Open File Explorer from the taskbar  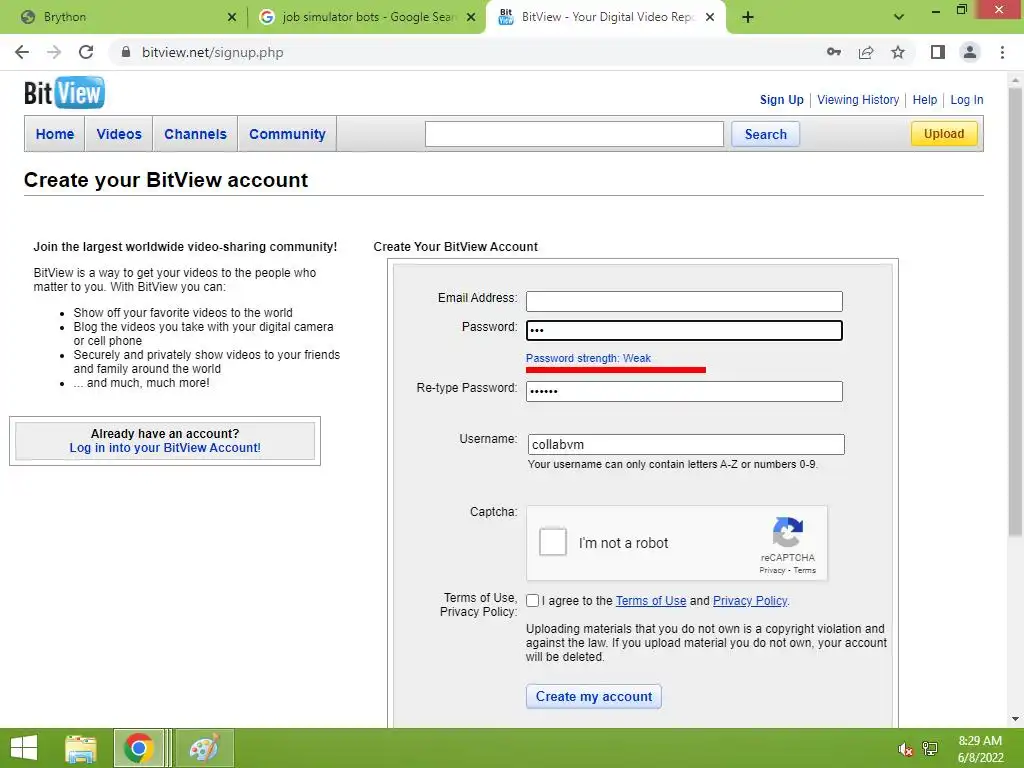[x=81, y=748]
